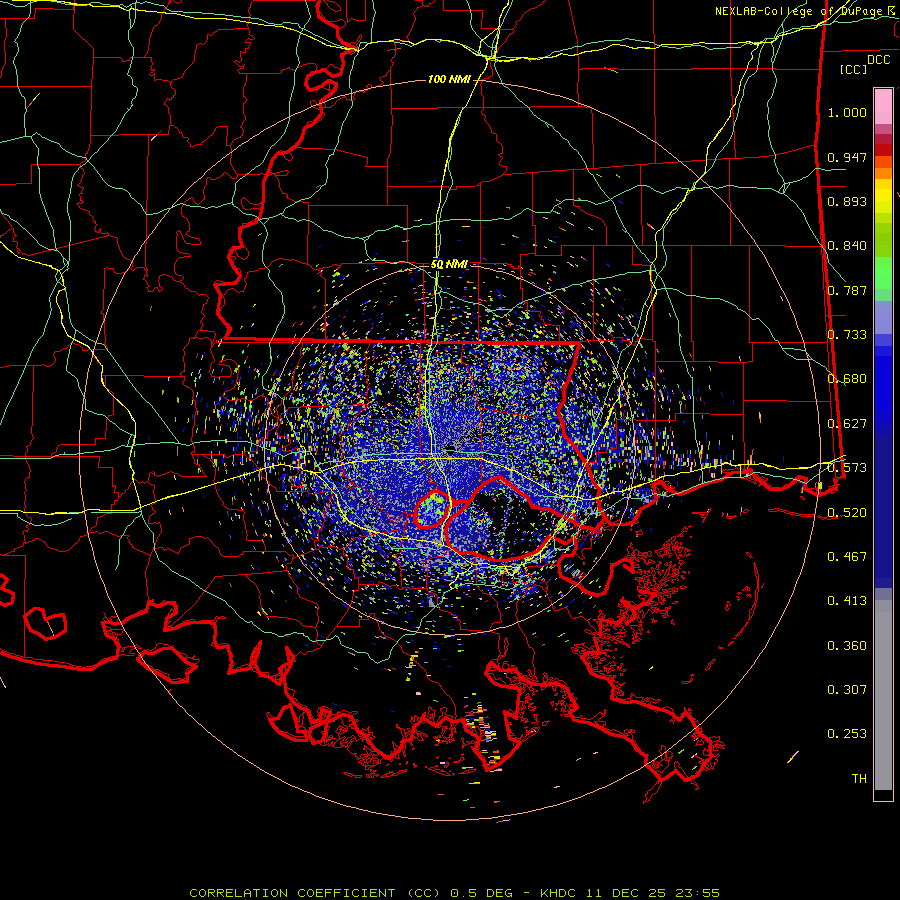Click the 11 DEC 25 date text

[626, 893]
